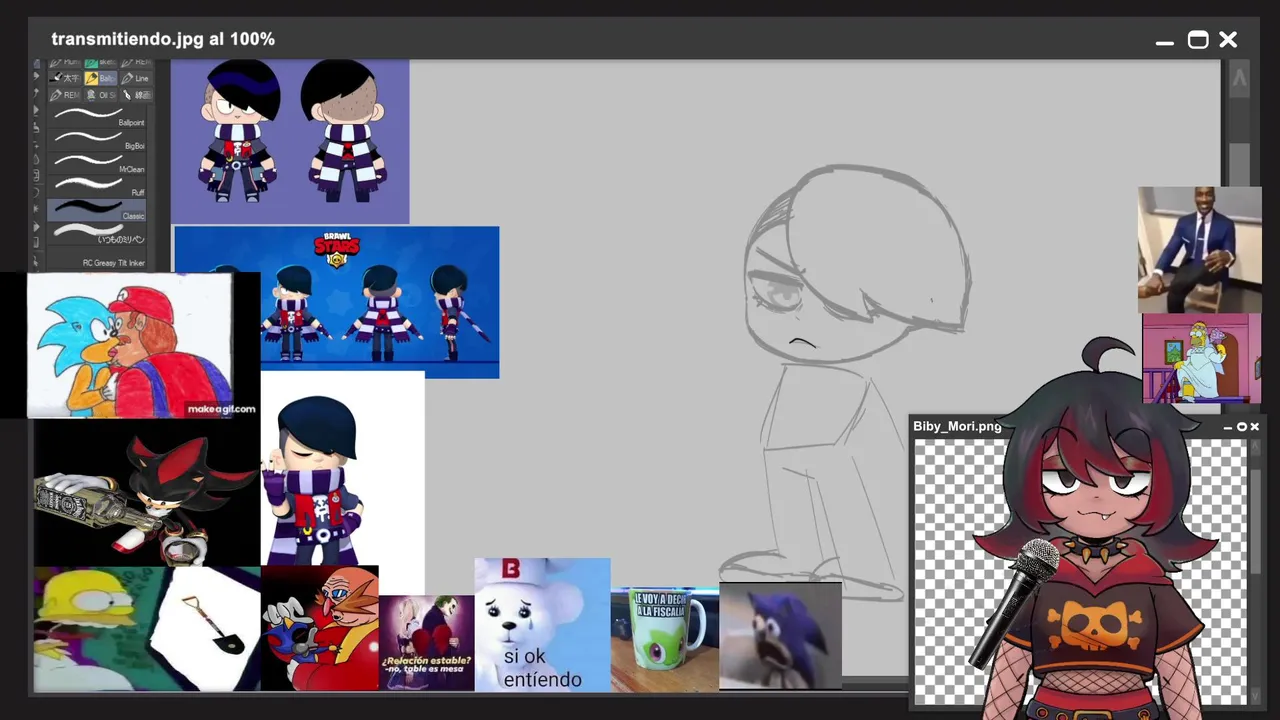Select the 太字 pen sub tool group
This screenshot has height=720, width=1280.
66,78
